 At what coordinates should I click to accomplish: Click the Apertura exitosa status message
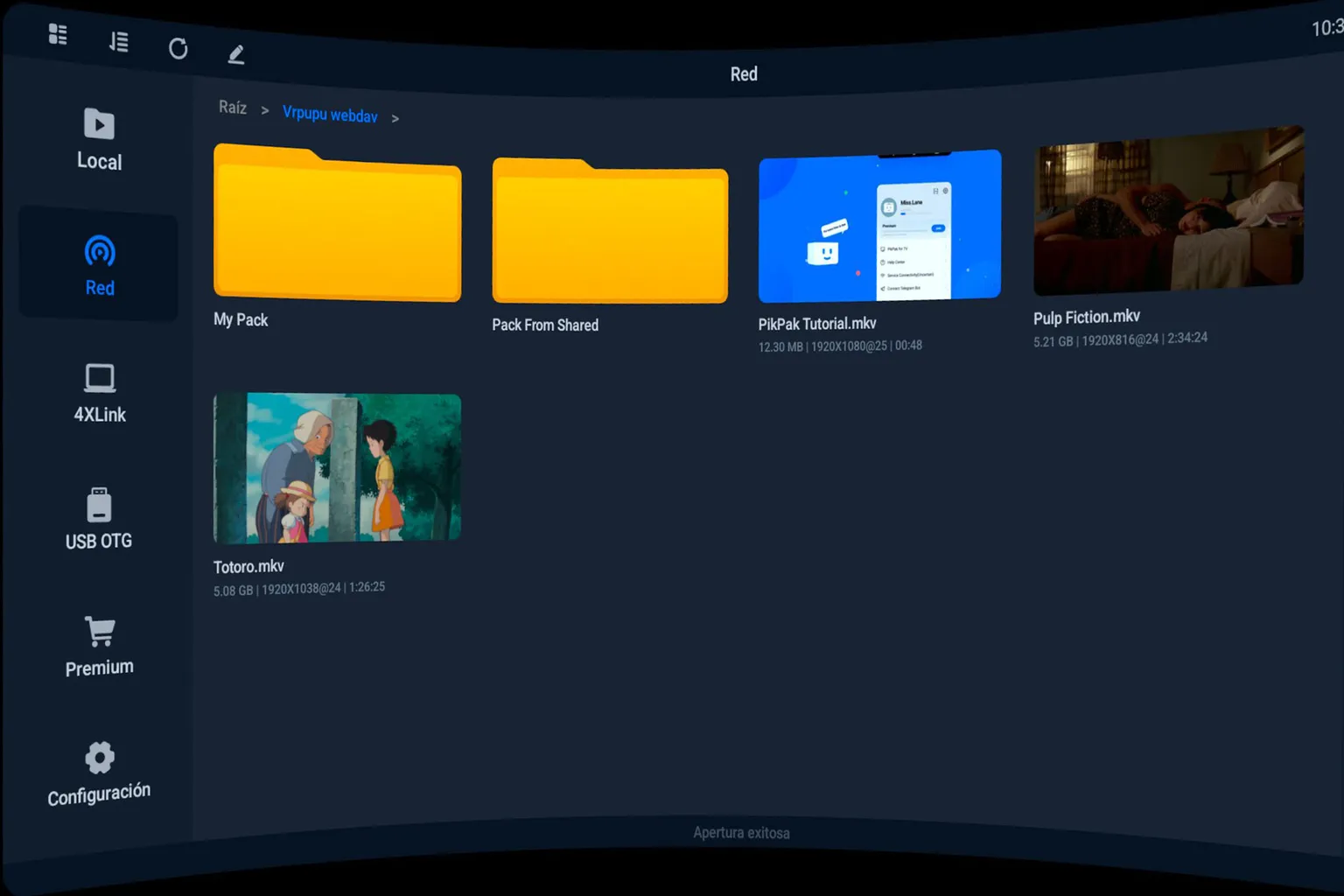pyautogui.click(x=741, y=833)
